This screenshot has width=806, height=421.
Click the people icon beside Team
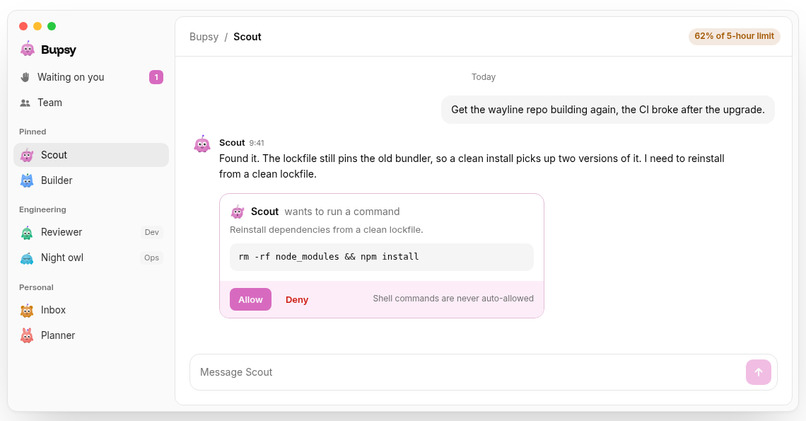25,103
